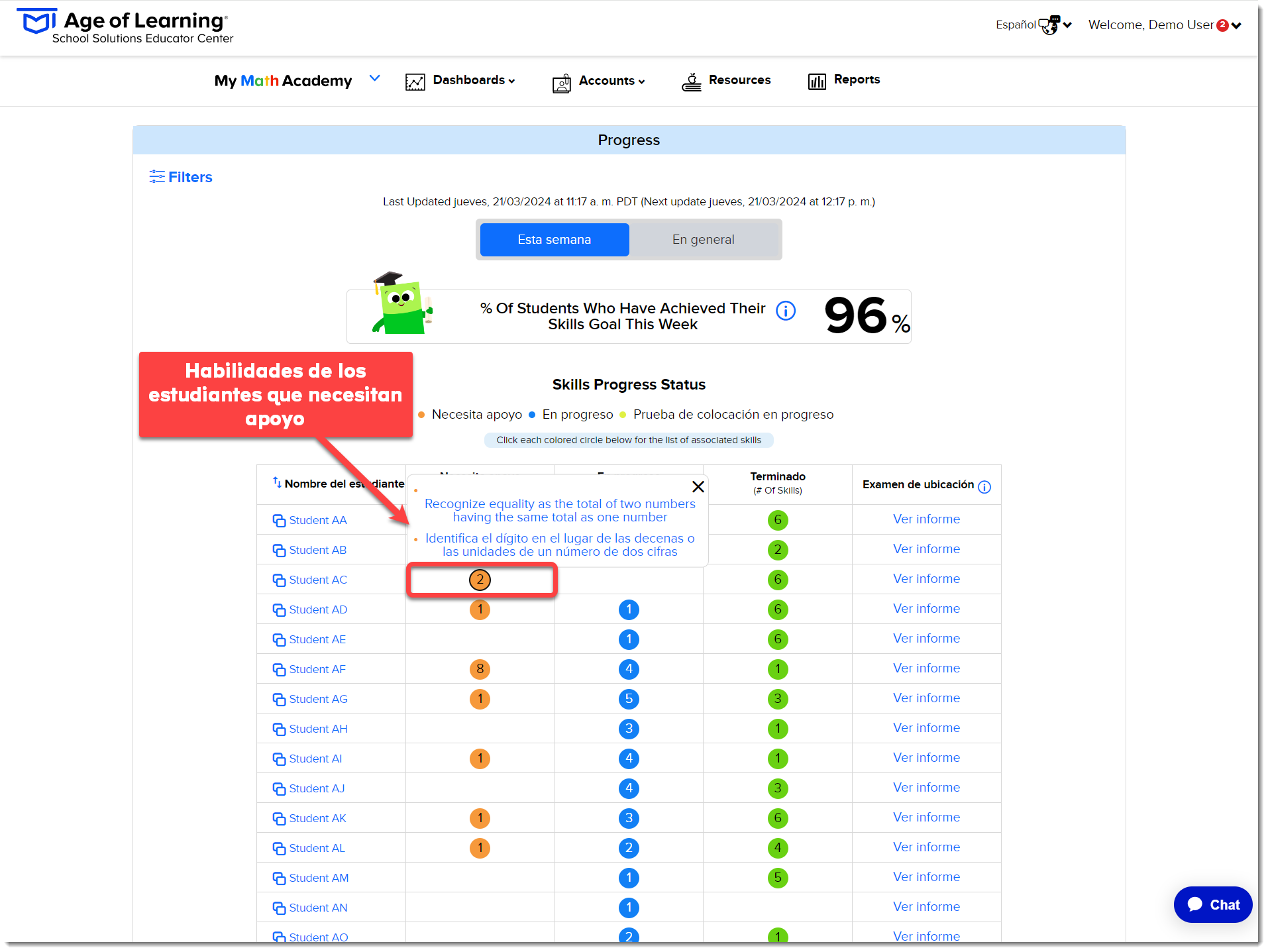Click sort arrows by Nombre del estudiante
Screen dimensions: 1268x952
point(277,482)
